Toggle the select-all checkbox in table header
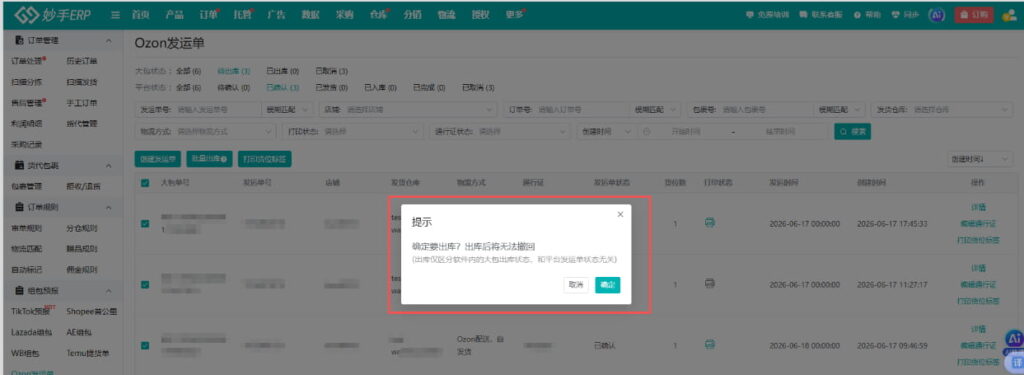This screenshot has width=1024, height=375. pos(145,183)
